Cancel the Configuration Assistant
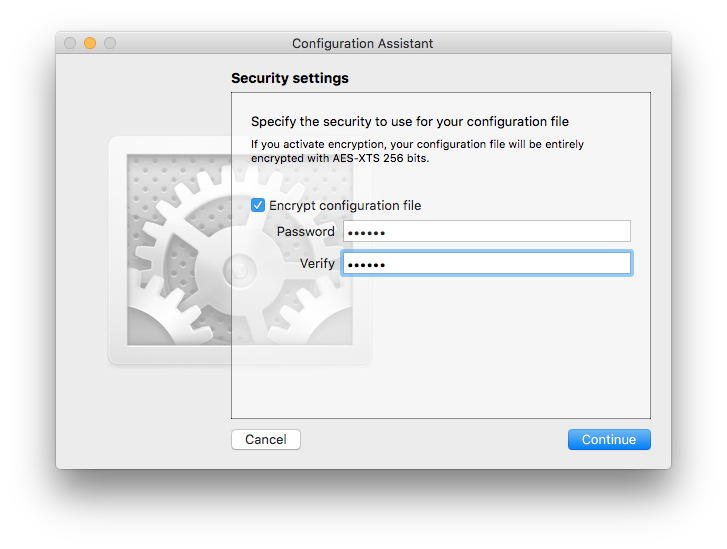The width and height of the screenshot is (727, 549). pyautogui.click(x=266, y=439)
